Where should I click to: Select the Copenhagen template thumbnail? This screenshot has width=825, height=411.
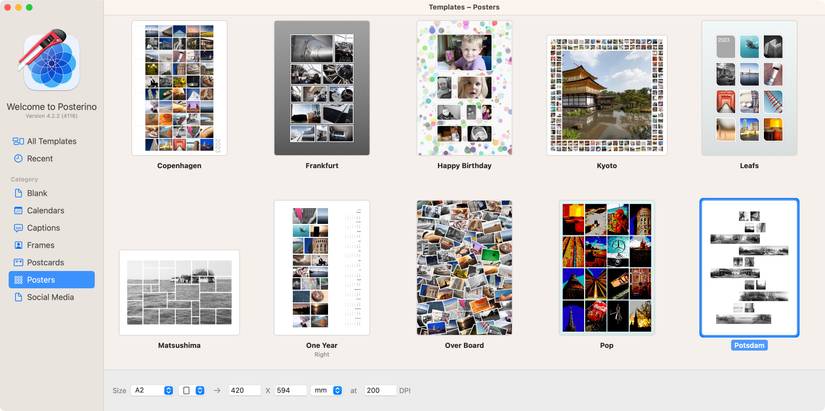(x=179, y=88)
